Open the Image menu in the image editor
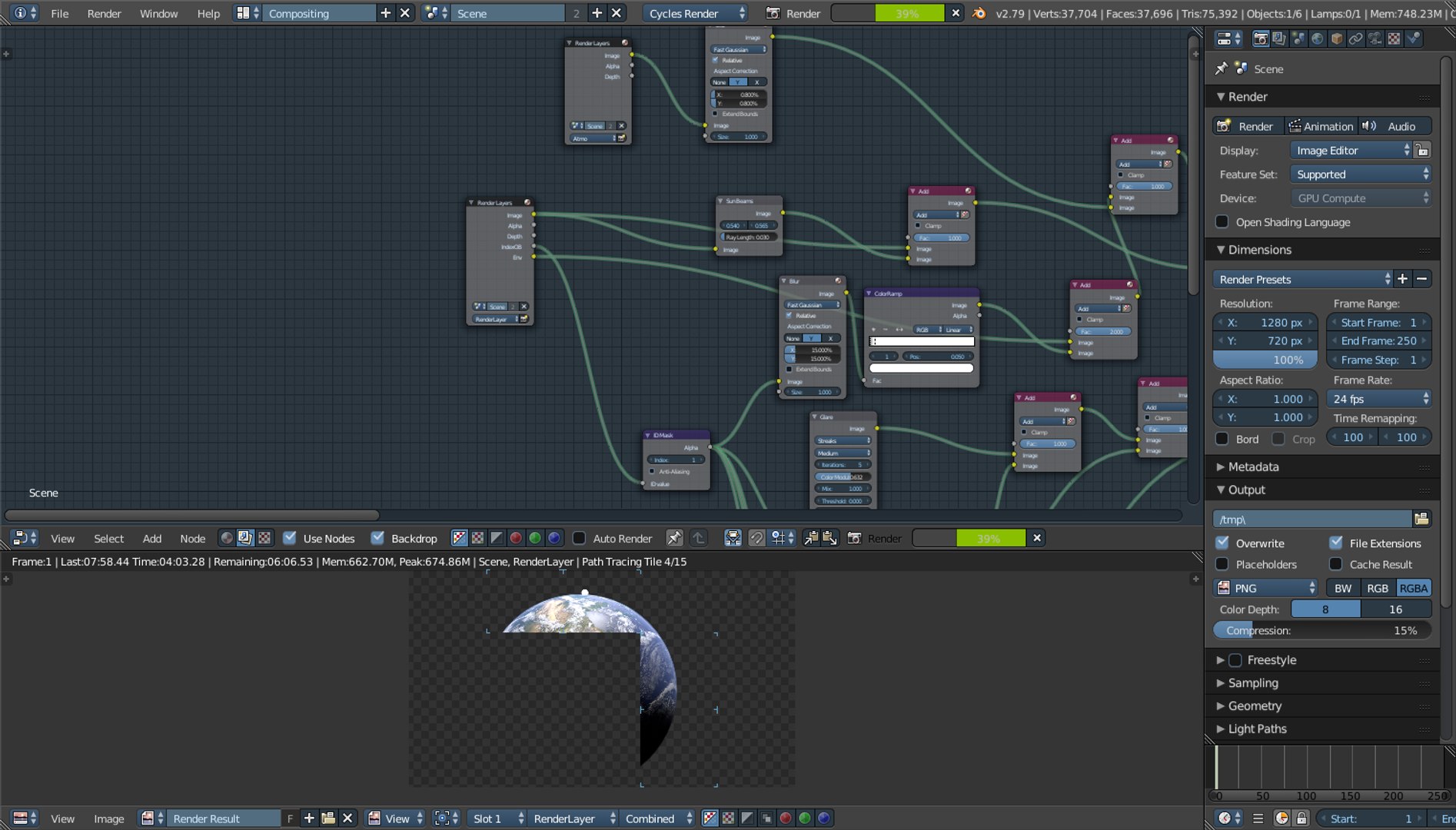 pos(108,818)
